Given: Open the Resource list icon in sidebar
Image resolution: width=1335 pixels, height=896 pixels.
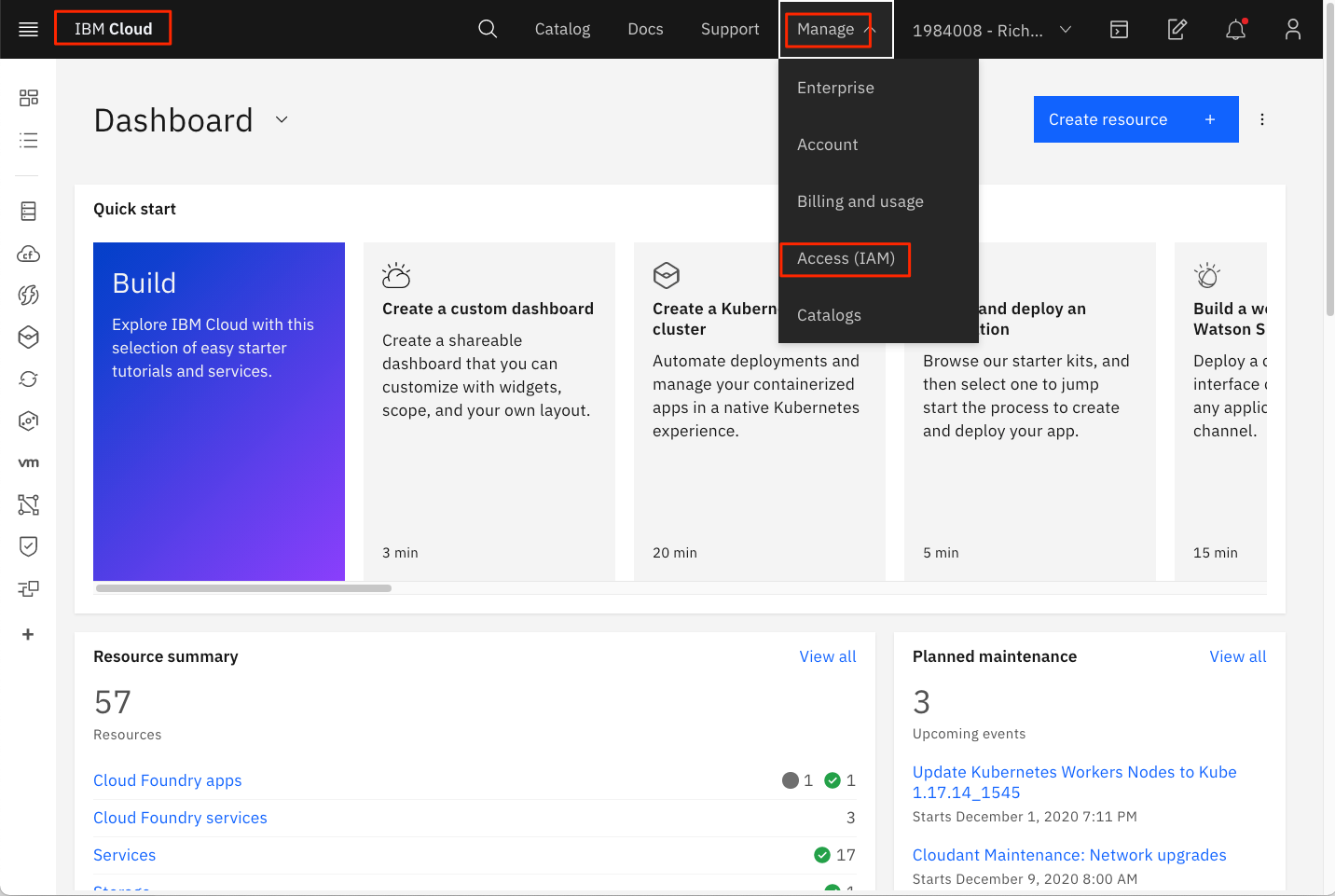Looking at the screenshot, I should pyautogui.click(x=28, y=140).
